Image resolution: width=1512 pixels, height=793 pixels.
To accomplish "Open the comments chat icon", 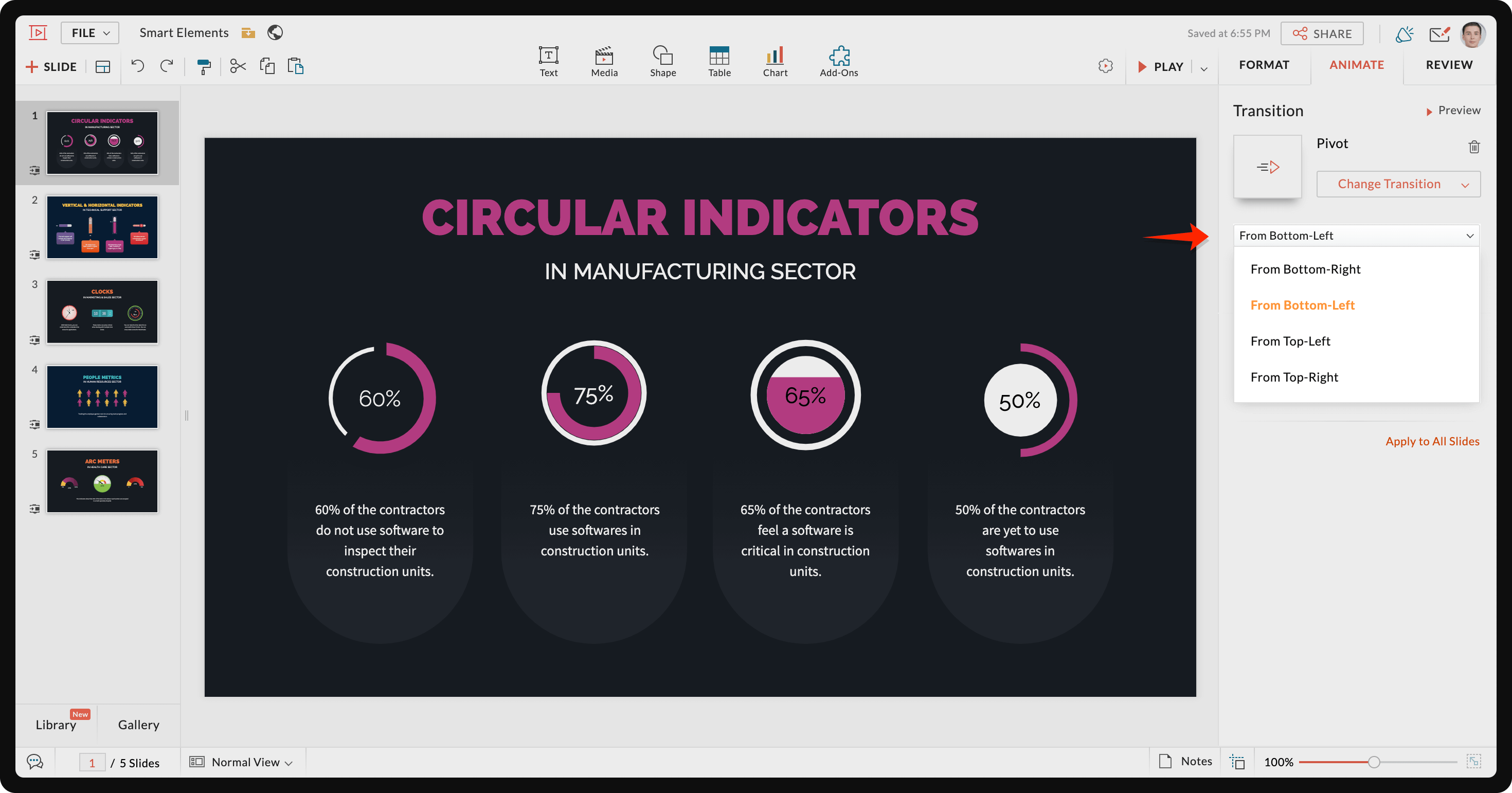I will [x=35, y=762].
